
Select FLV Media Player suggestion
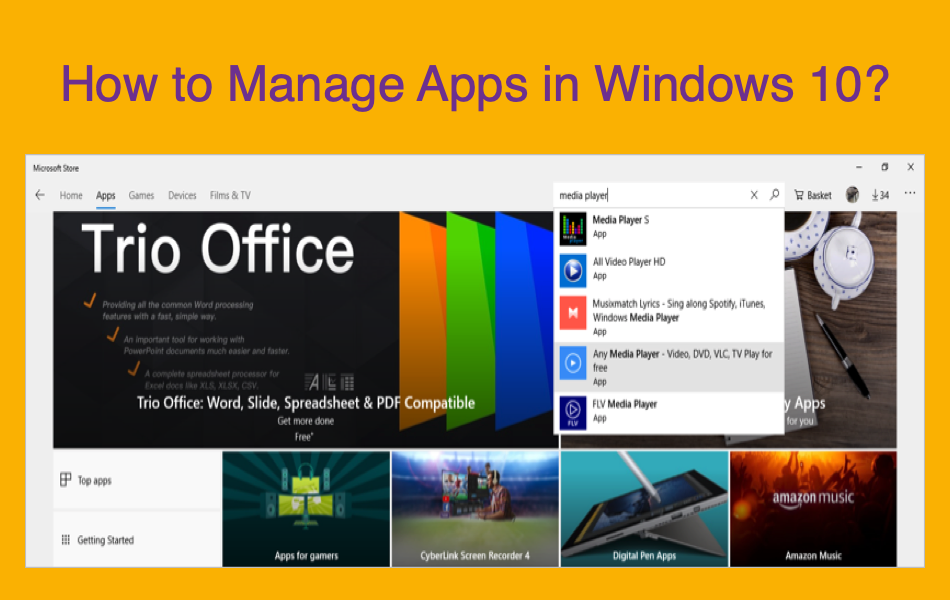click(x=669, y=413)
